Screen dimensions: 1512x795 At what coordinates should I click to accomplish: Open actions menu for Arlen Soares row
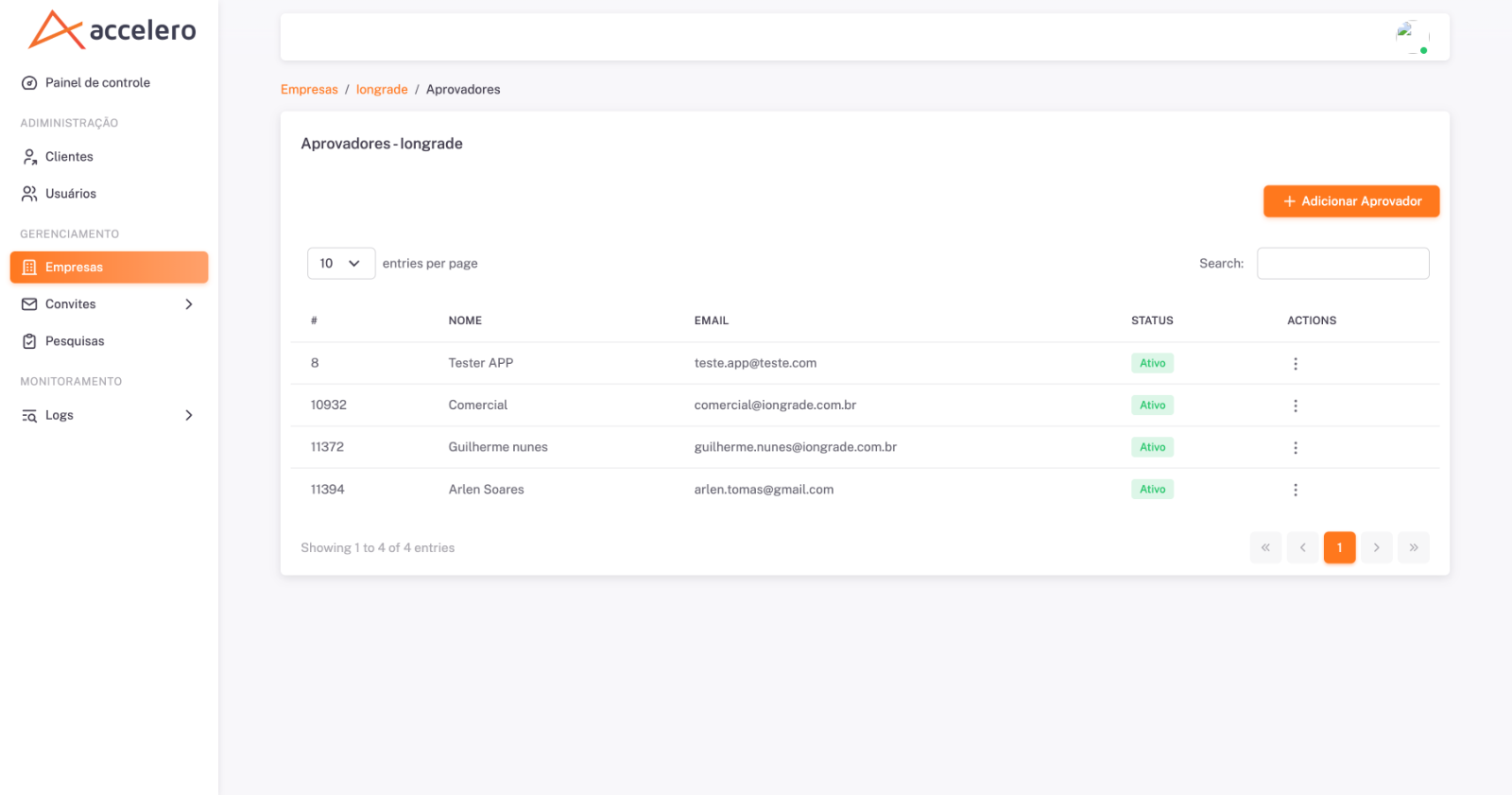pos(1295,490)
